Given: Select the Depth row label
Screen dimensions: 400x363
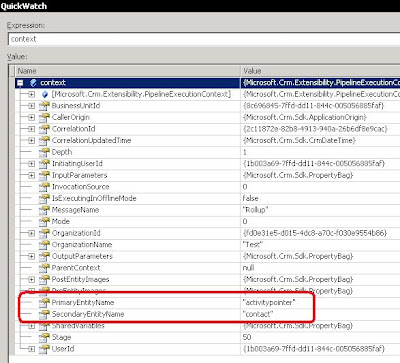Looking at the screenshot, I should point(62,152).
